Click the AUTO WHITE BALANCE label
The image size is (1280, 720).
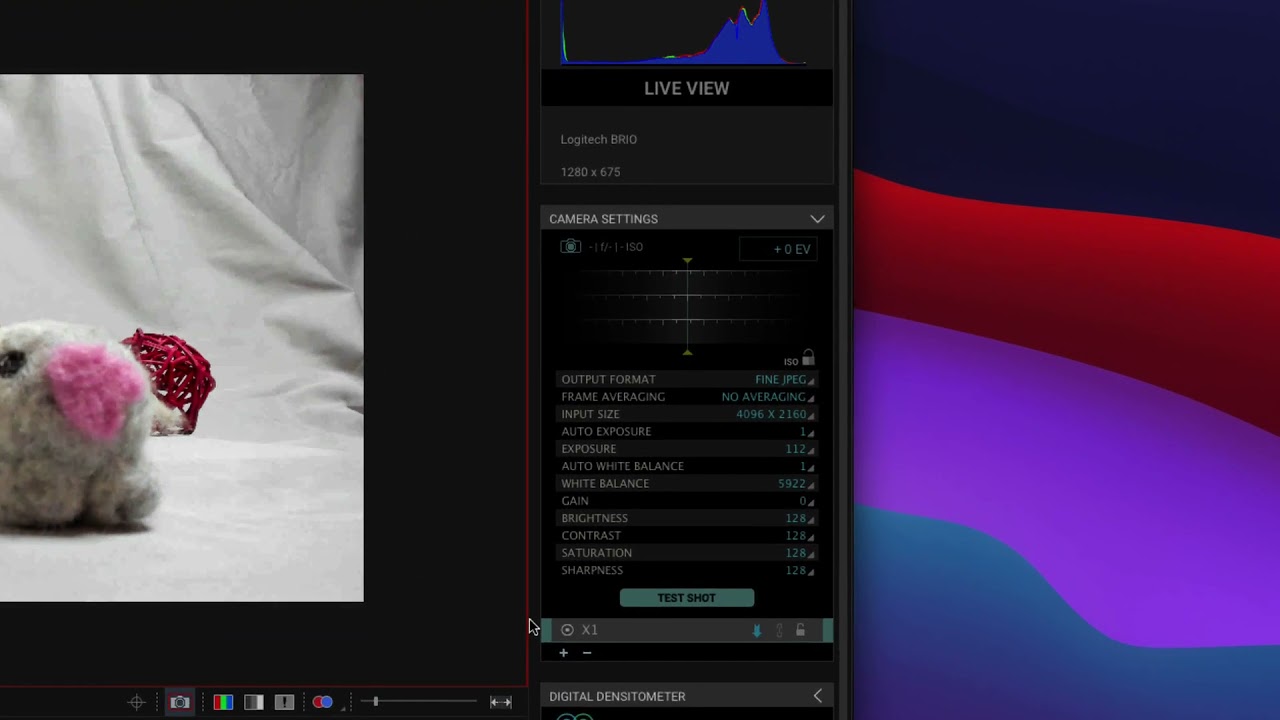[622, 466]
